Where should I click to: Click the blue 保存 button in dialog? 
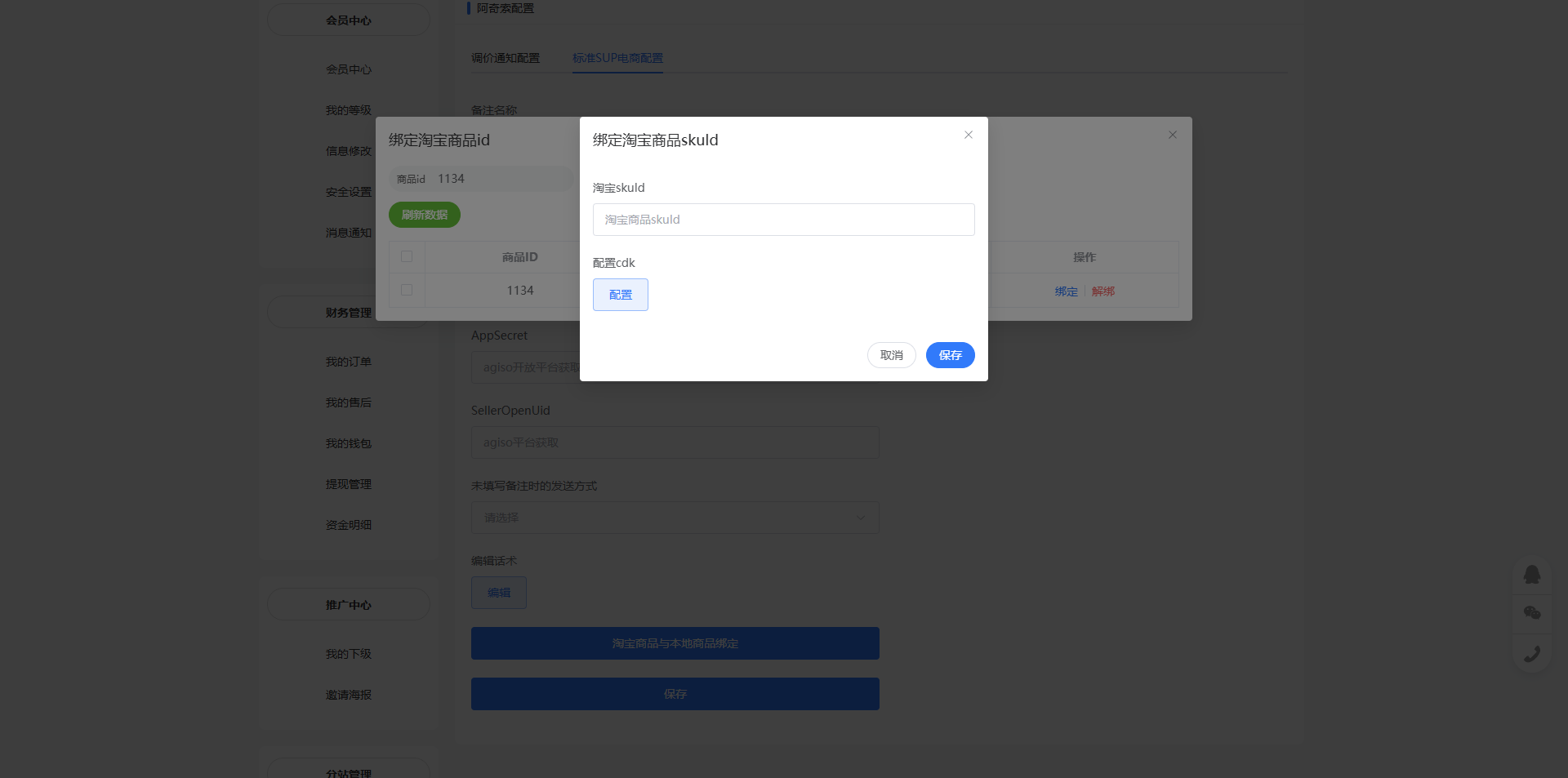click(x=951, y=355)
